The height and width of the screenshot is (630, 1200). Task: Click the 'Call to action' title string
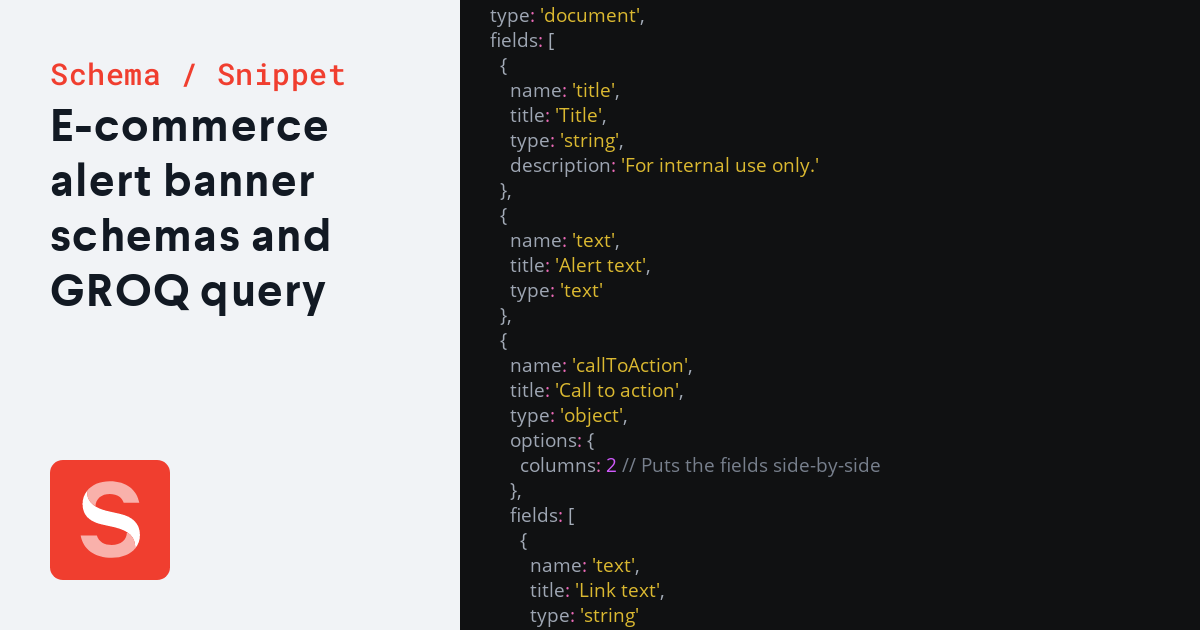tap(619, 390)
